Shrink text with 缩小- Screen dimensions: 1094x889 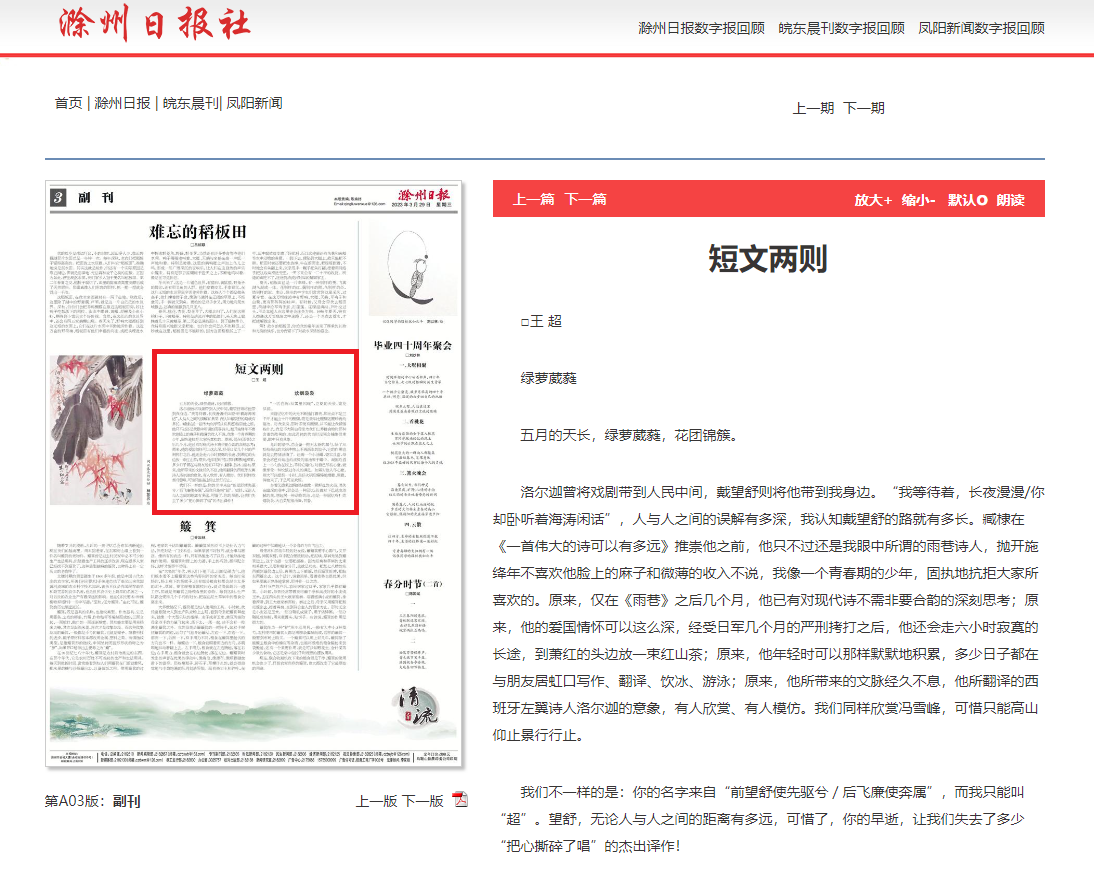tap(918, 200)
